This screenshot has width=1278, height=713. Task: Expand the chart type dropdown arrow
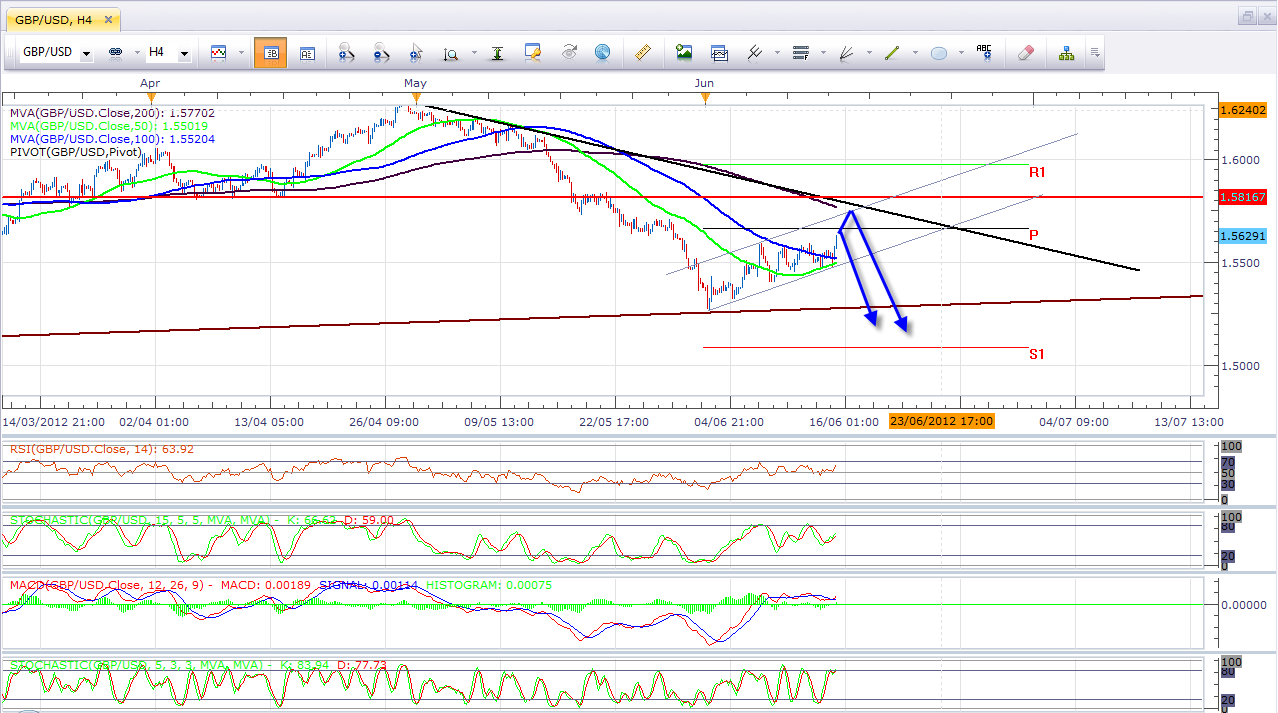241,53
